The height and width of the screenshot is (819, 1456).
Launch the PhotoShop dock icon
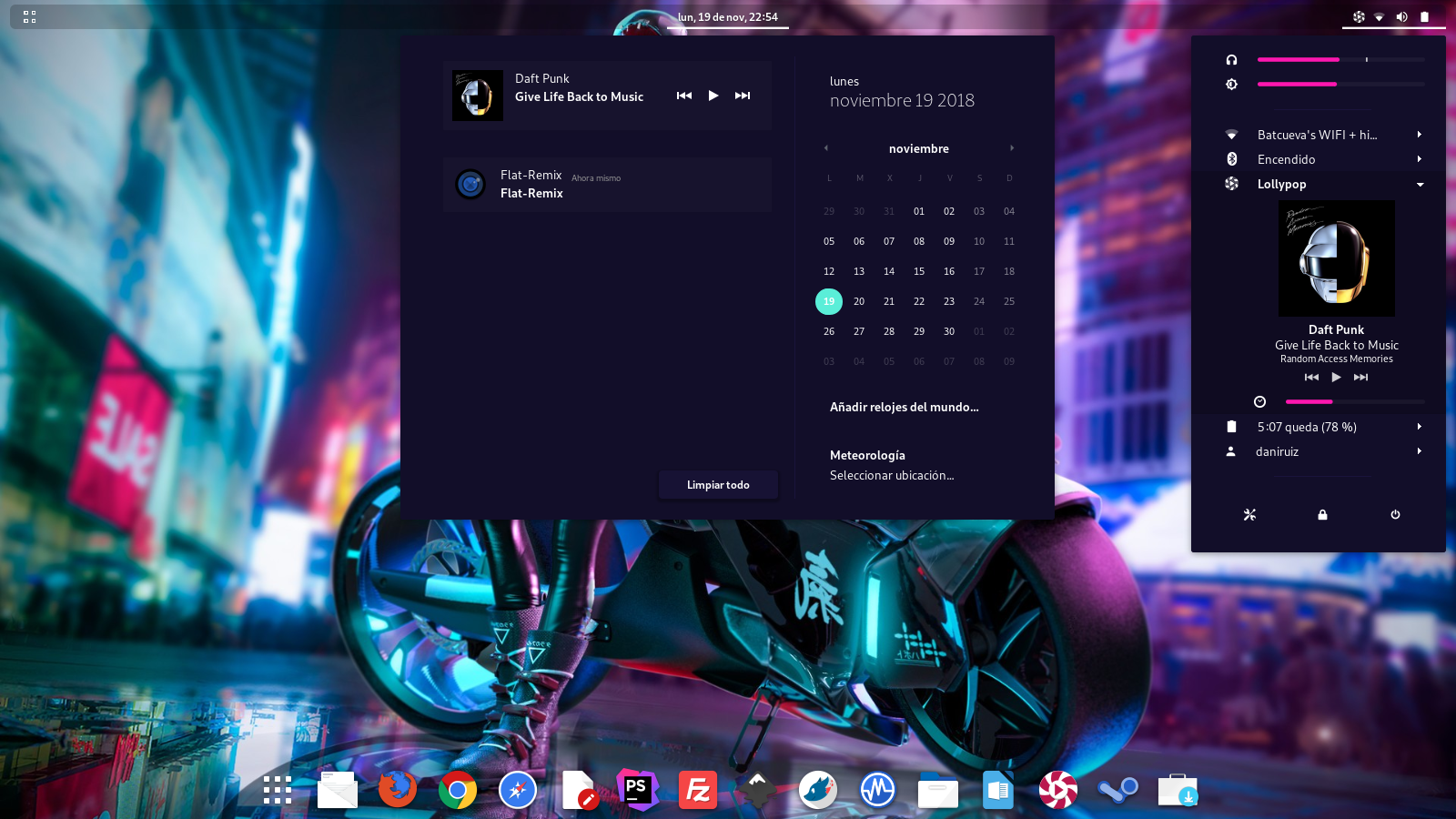[x=637, y=790]
